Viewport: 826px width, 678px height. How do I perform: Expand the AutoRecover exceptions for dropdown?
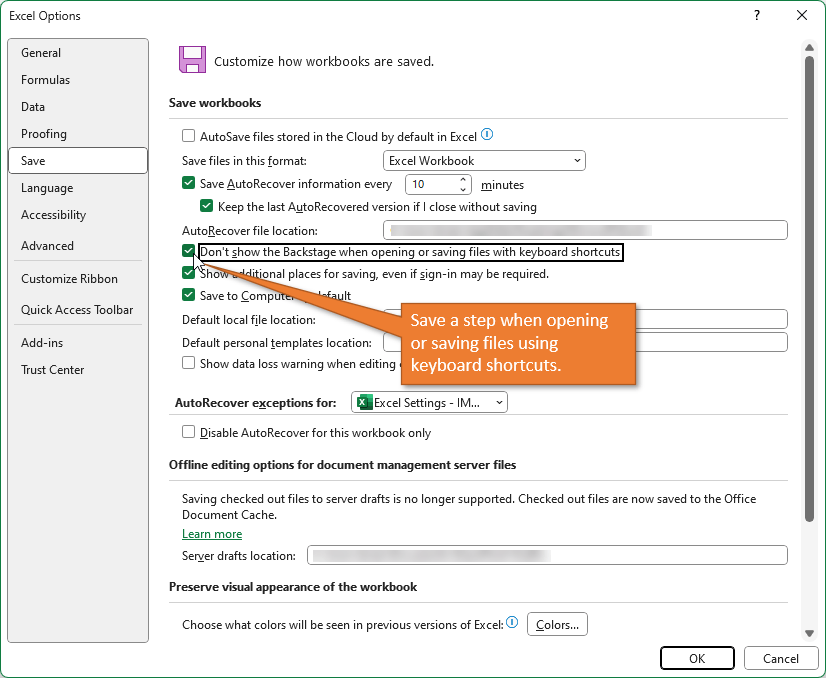click(430, 402)
